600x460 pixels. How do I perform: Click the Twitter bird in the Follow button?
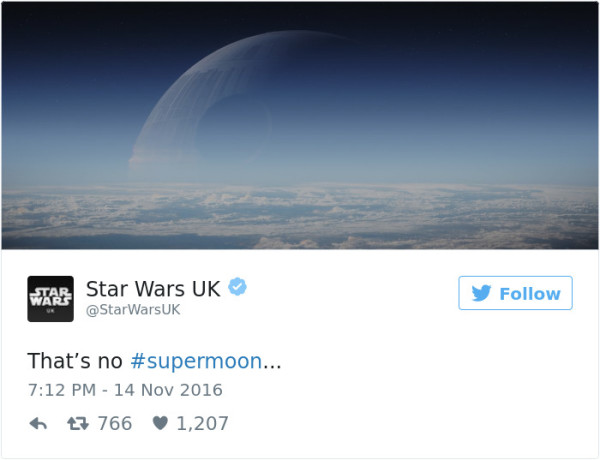[481, 294]
